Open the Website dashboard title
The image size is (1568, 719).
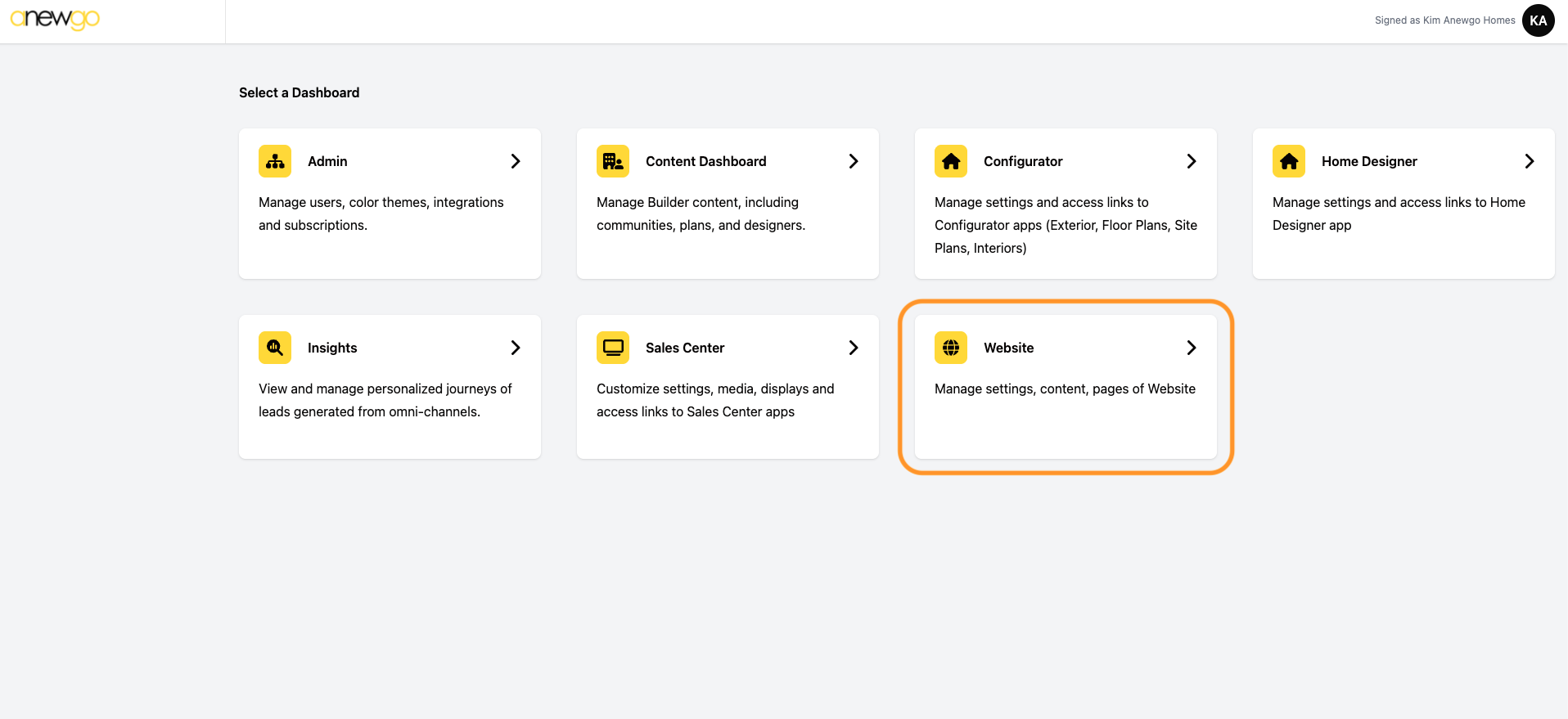click(1008, 348)
